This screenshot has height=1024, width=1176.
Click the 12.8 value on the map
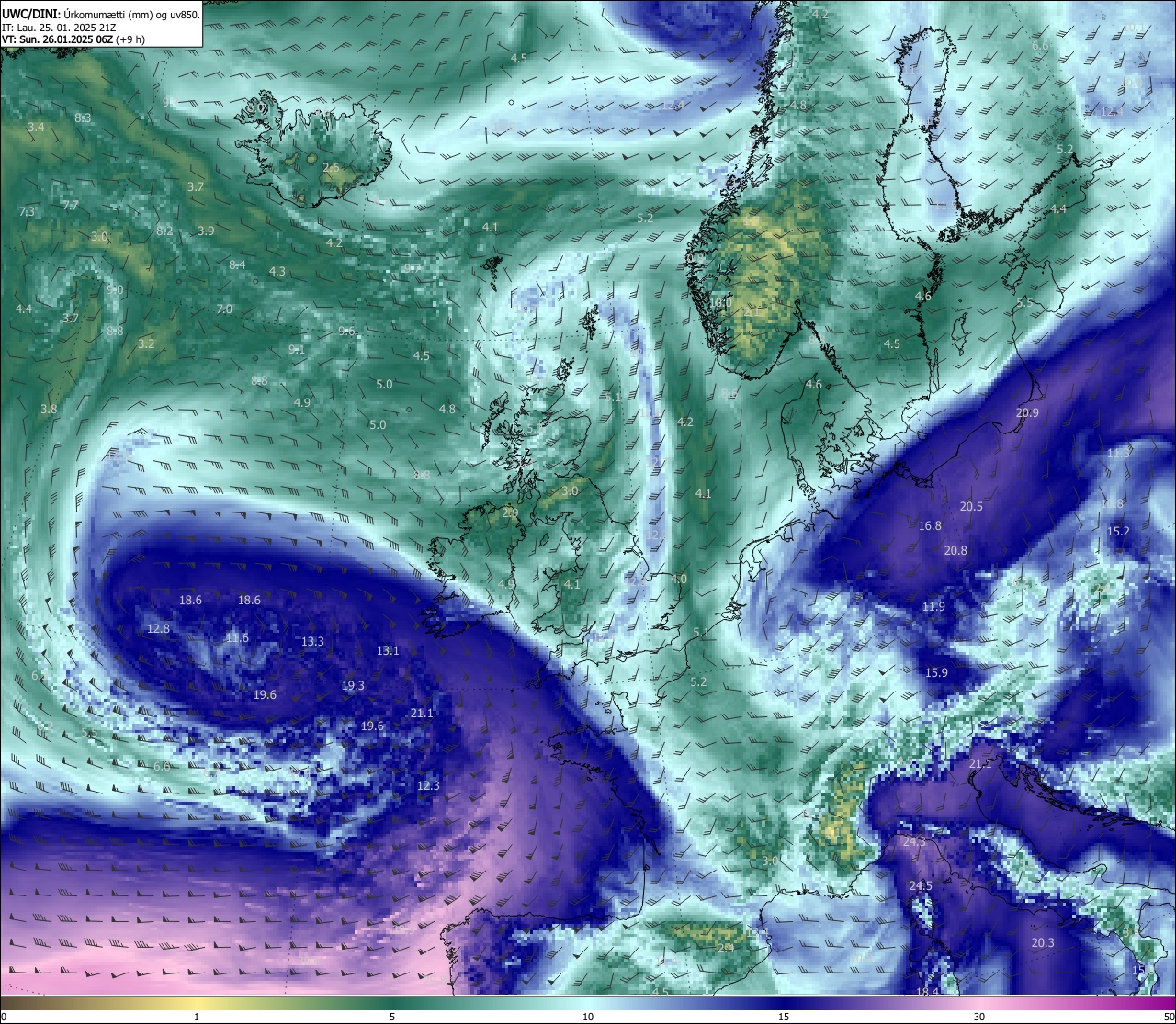(x=158, y=628)
